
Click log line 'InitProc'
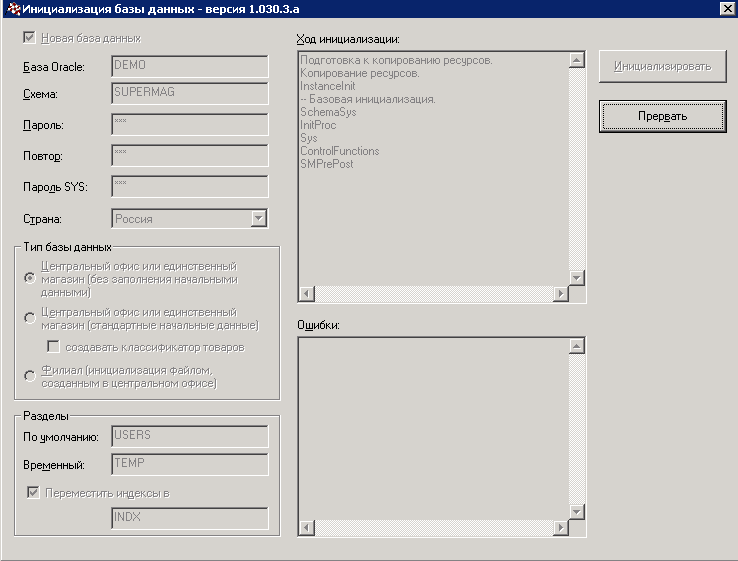318,125
